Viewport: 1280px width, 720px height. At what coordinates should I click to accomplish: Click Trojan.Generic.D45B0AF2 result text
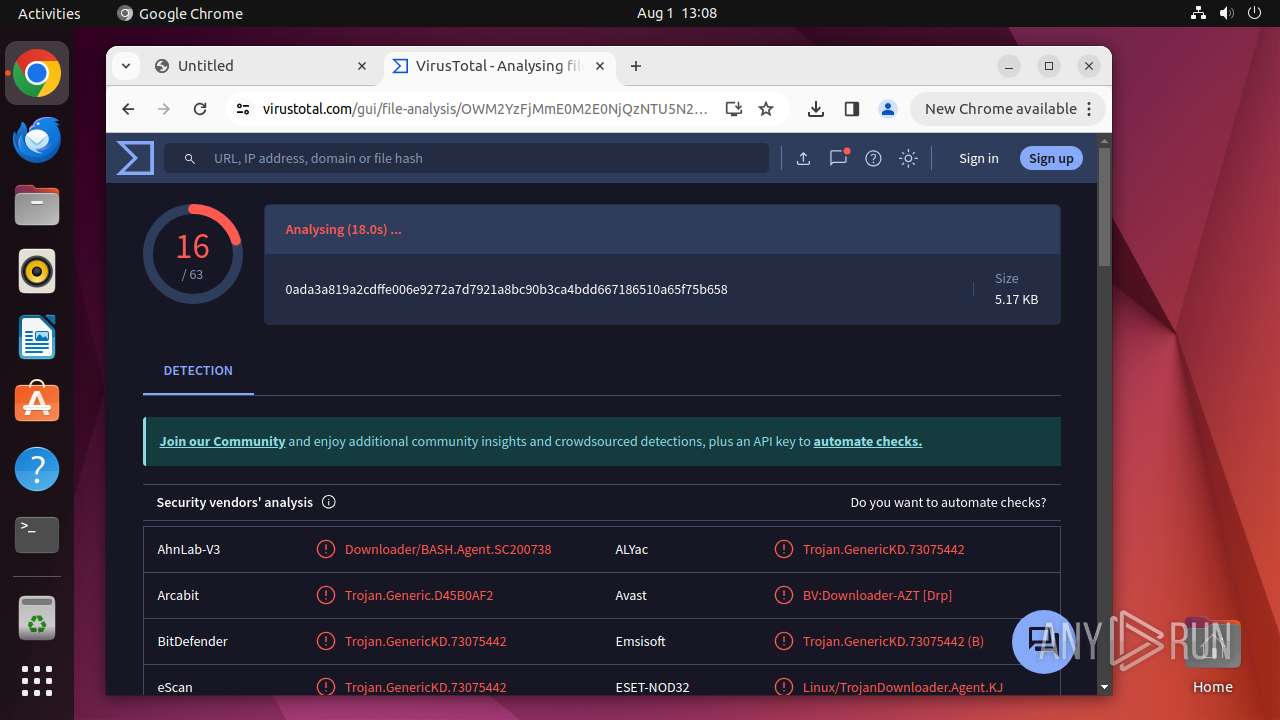click(419, 595)
